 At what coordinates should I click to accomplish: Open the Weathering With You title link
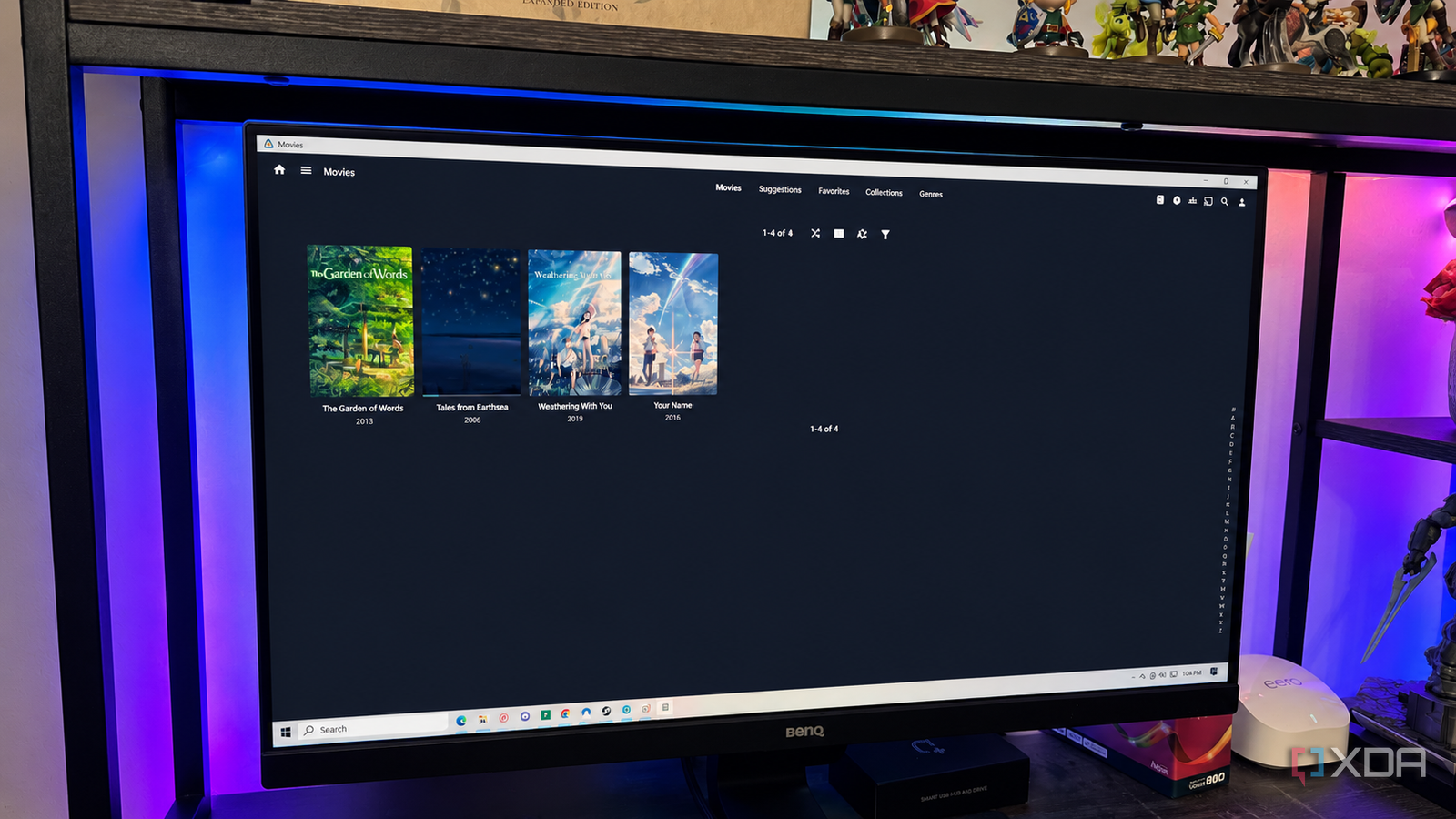575,407
